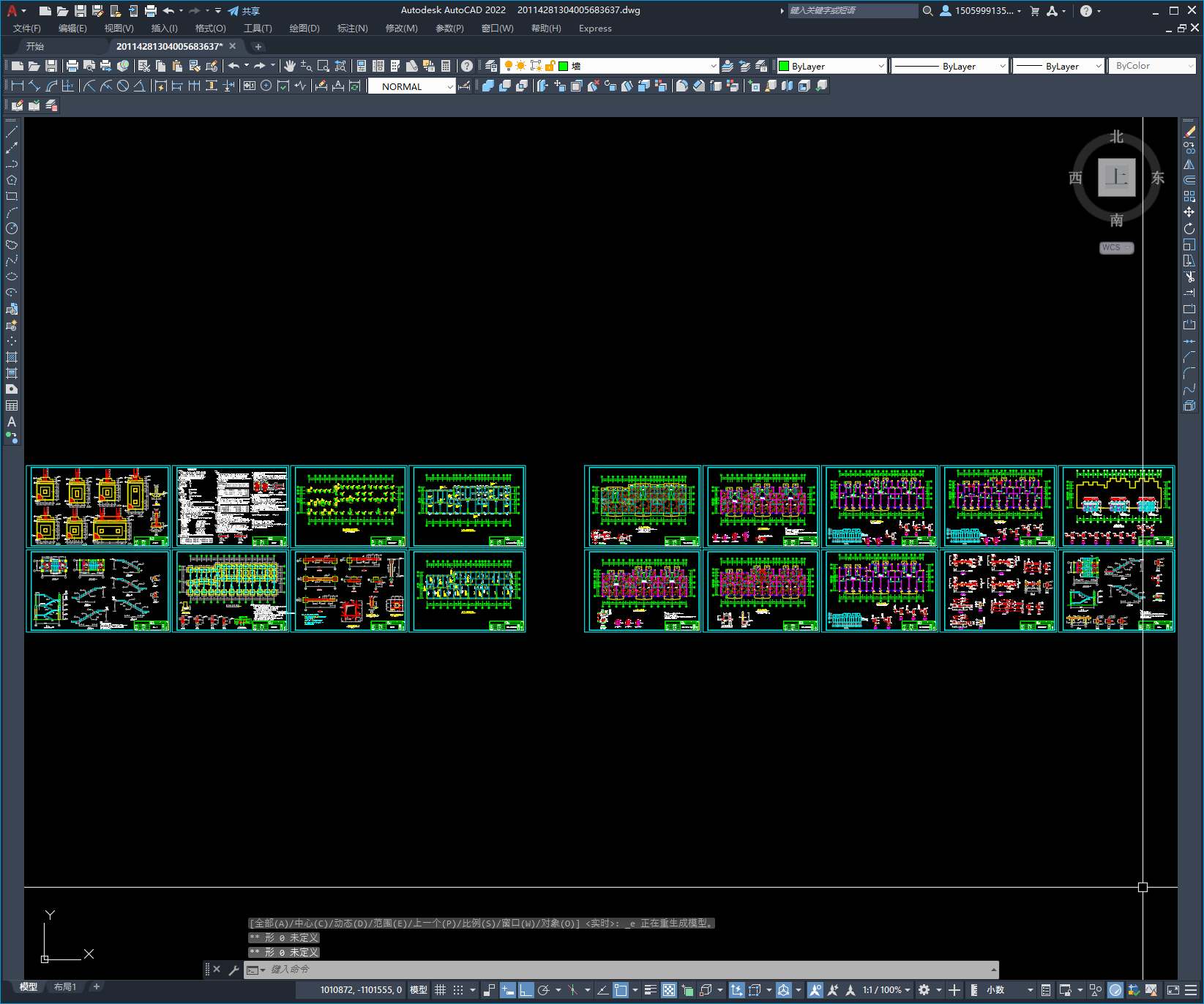Toggle lineweight display in status bar
The height and width of the screenshot is (1004, 1204).
coord(650,990)
